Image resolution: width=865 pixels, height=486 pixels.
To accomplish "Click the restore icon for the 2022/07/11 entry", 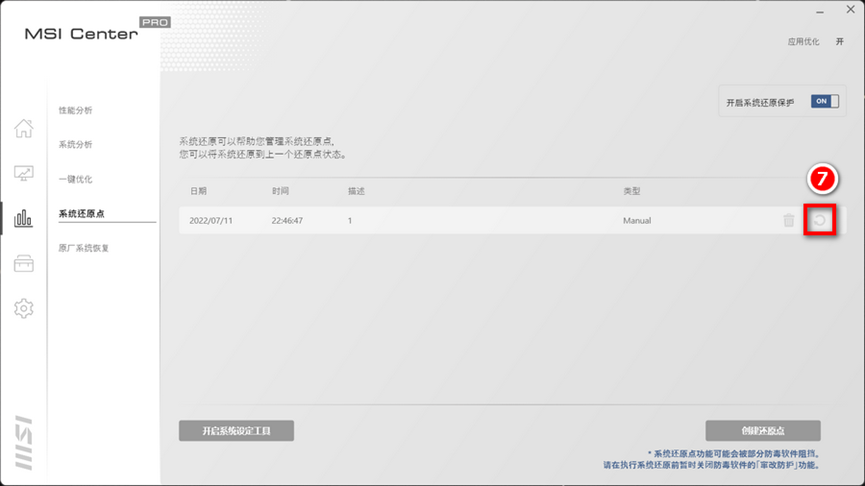I will 820,221.
